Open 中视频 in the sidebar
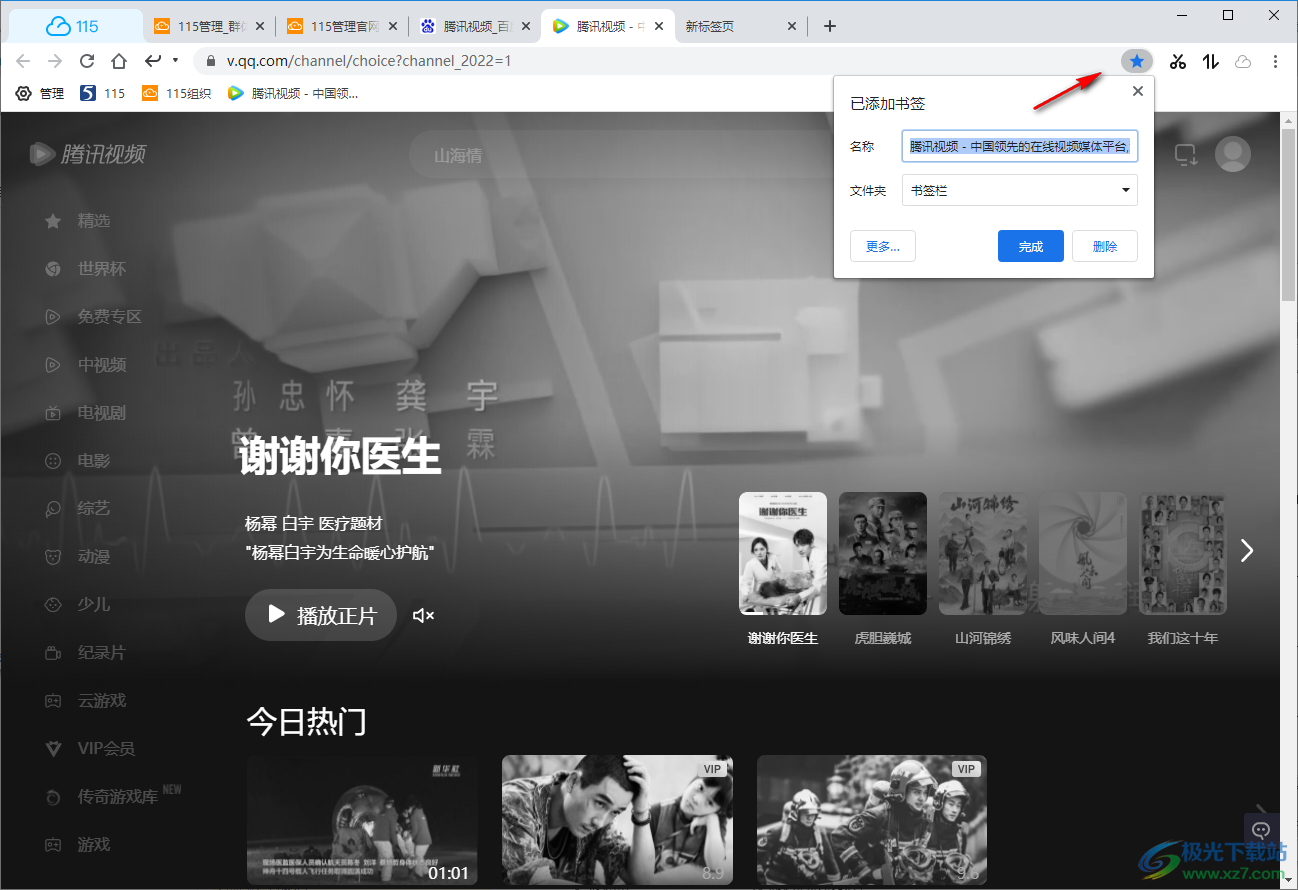The height and width of the screenshot is (890, 1298). pos(85,365)
